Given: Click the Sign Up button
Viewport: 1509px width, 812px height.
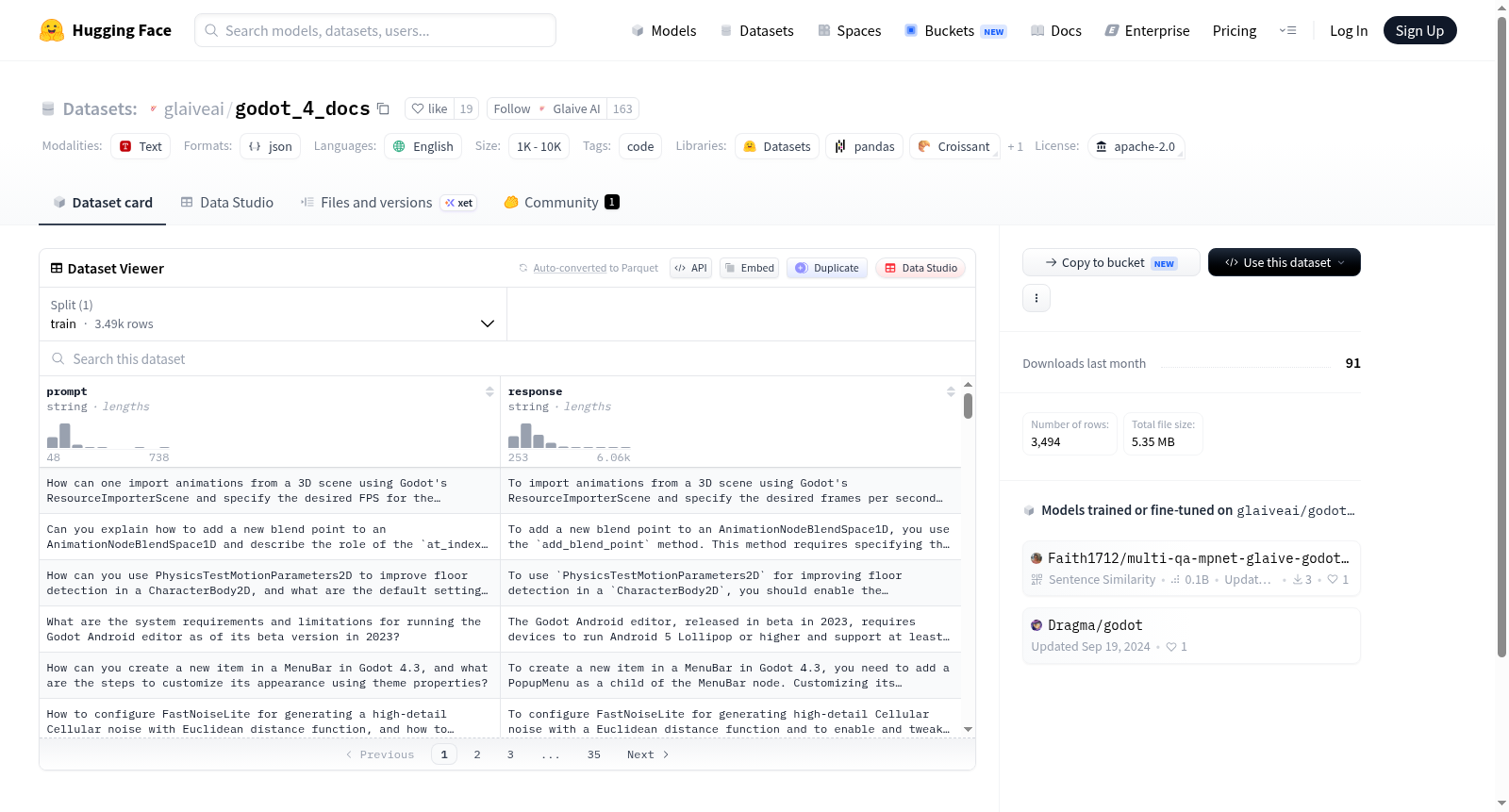Looking at the screenshot, I should (x=1419, y=30).
